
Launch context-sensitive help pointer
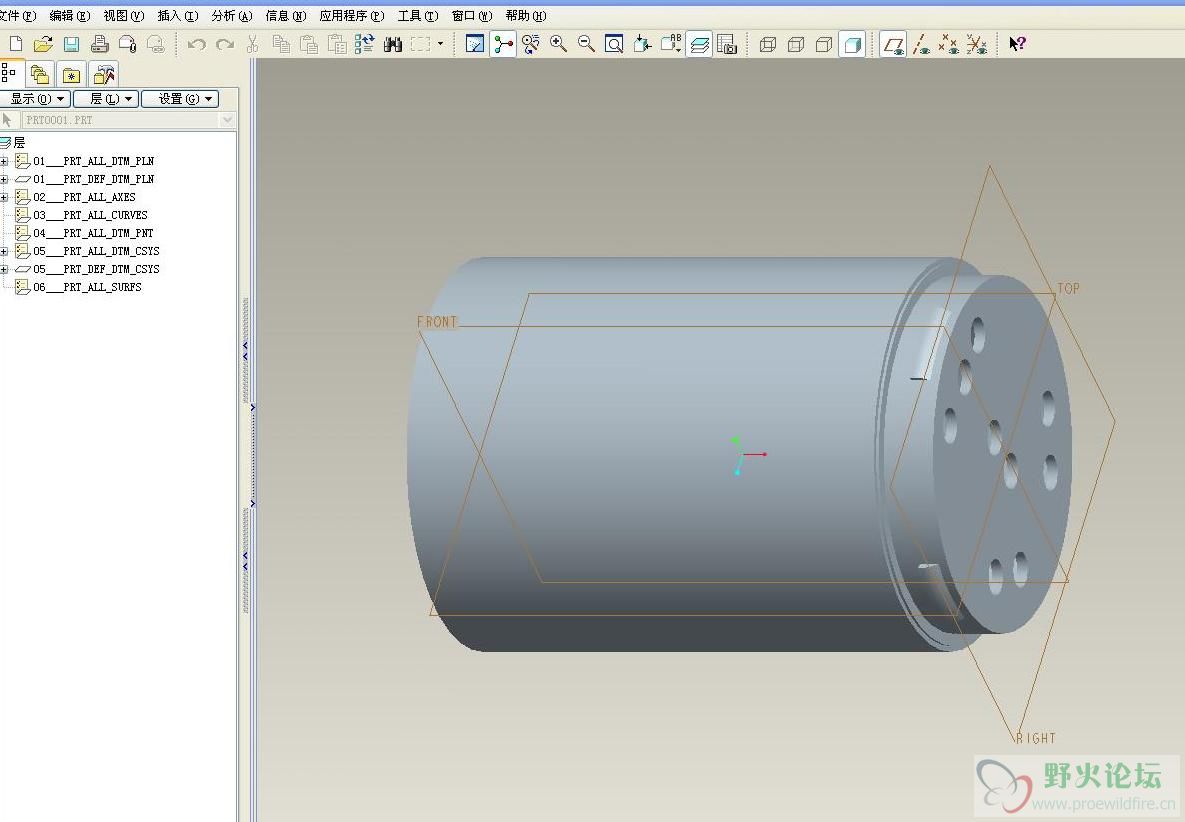pyautogui.click(x=1017, y=44)
